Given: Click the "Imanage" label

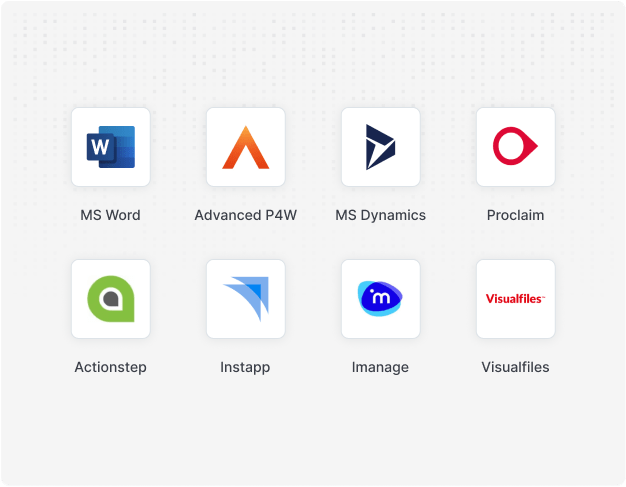Looking at the screenshot, I should 380,368.
